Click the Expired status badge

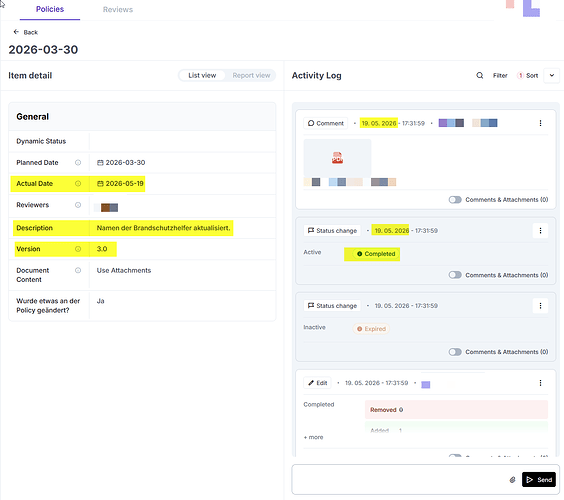pos(371,329)
